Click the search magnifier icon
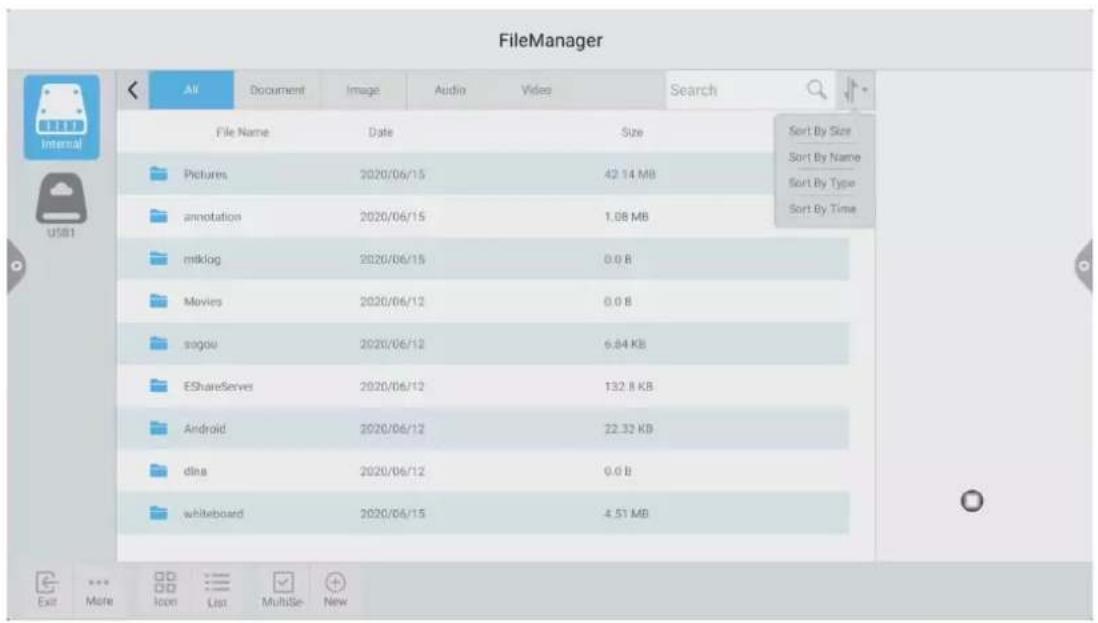 pyautogui.click(x=816, y=90)
